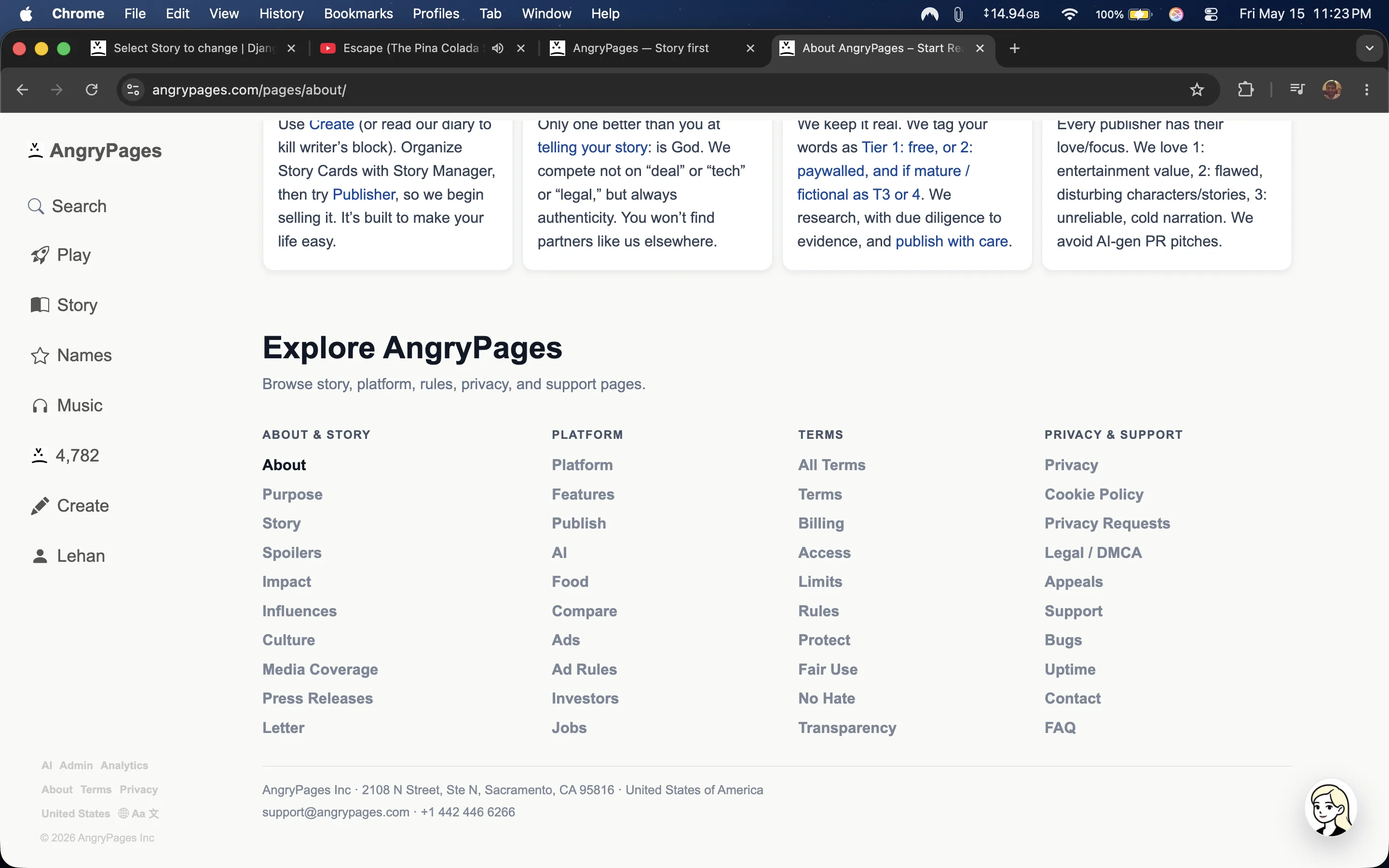
Task: Open the Publisher link in first card
Action: point(364,195)
